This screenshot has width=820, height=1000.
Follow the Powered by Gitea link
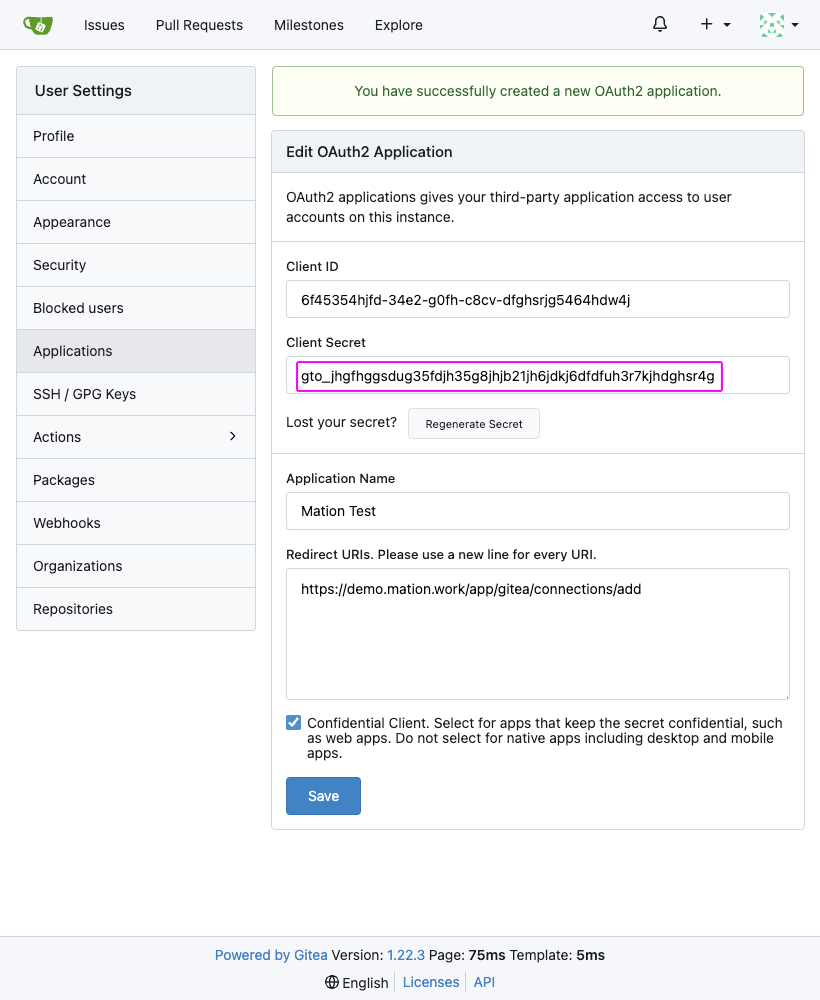tap(271, 955)
